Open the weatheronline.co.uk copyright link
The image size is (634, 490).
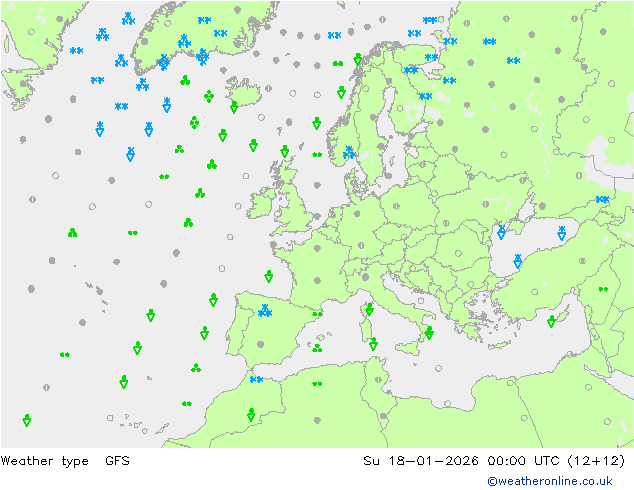(550, 481)
